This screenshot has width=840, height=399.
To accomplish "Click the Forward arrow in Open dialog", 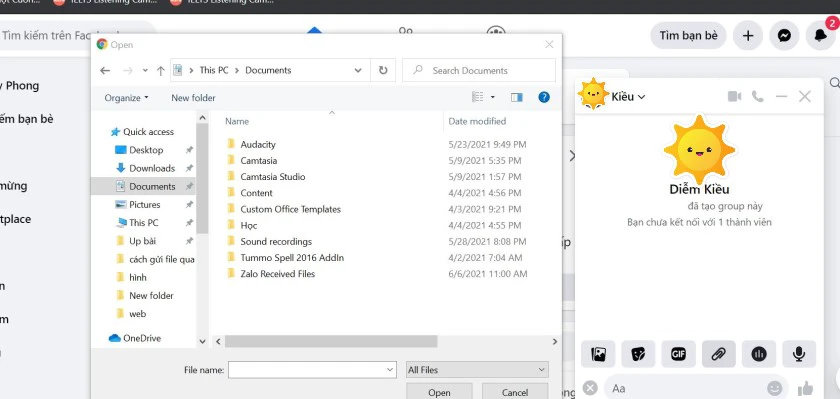I will (128, 70).
